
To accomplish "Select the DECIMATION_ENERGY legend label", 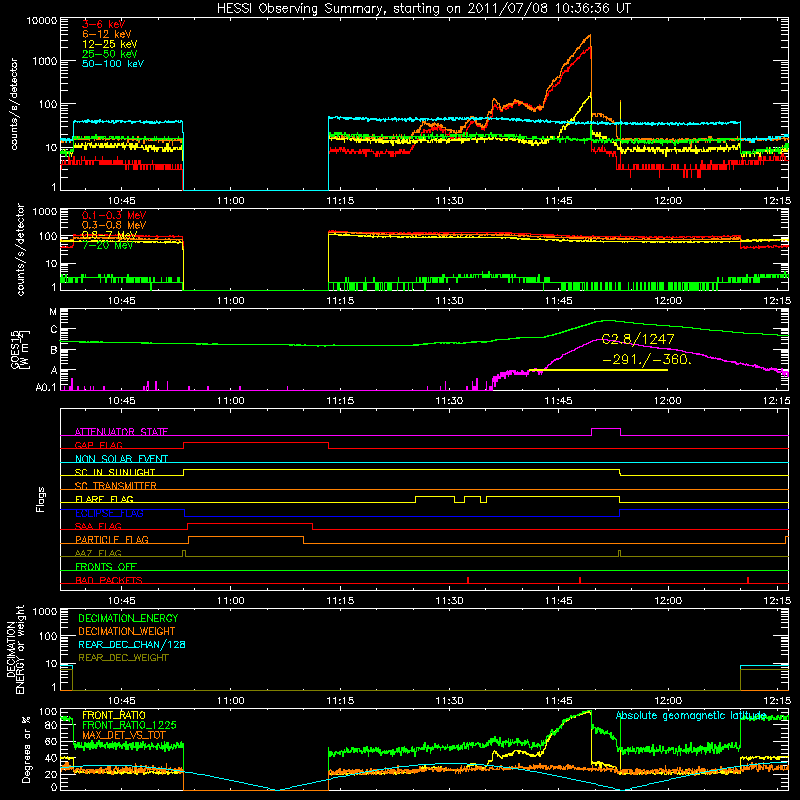I will point(128,618).
